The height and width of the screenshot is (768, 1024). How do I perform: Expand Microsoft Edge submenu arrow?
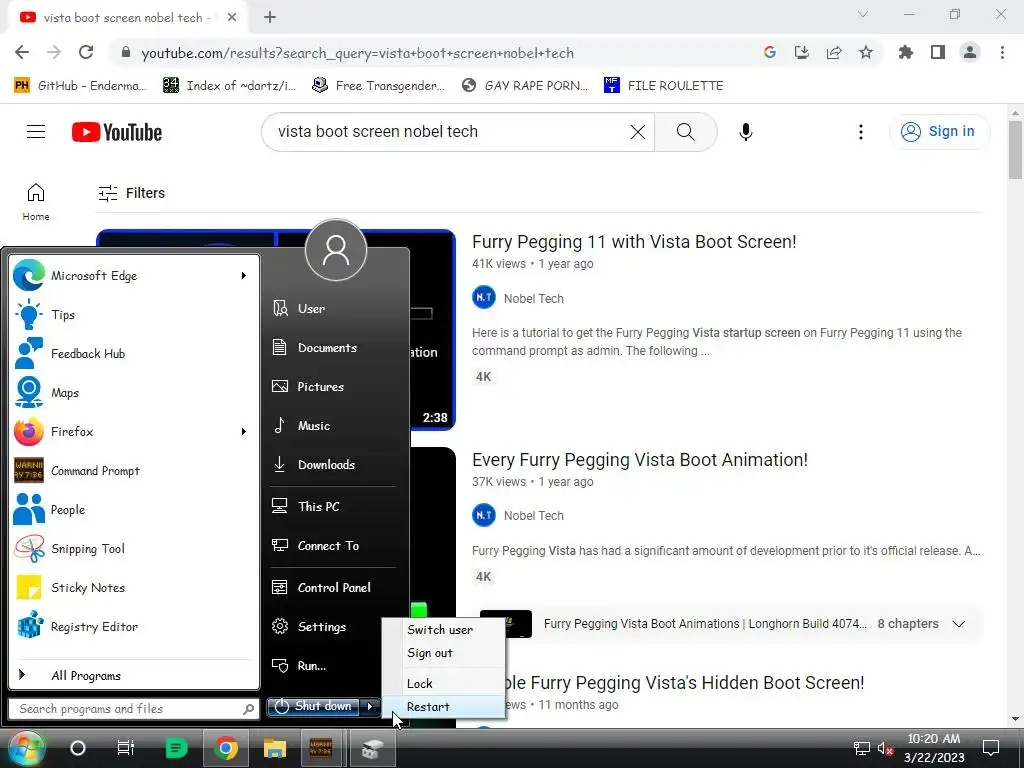click(x=244, y=276)
